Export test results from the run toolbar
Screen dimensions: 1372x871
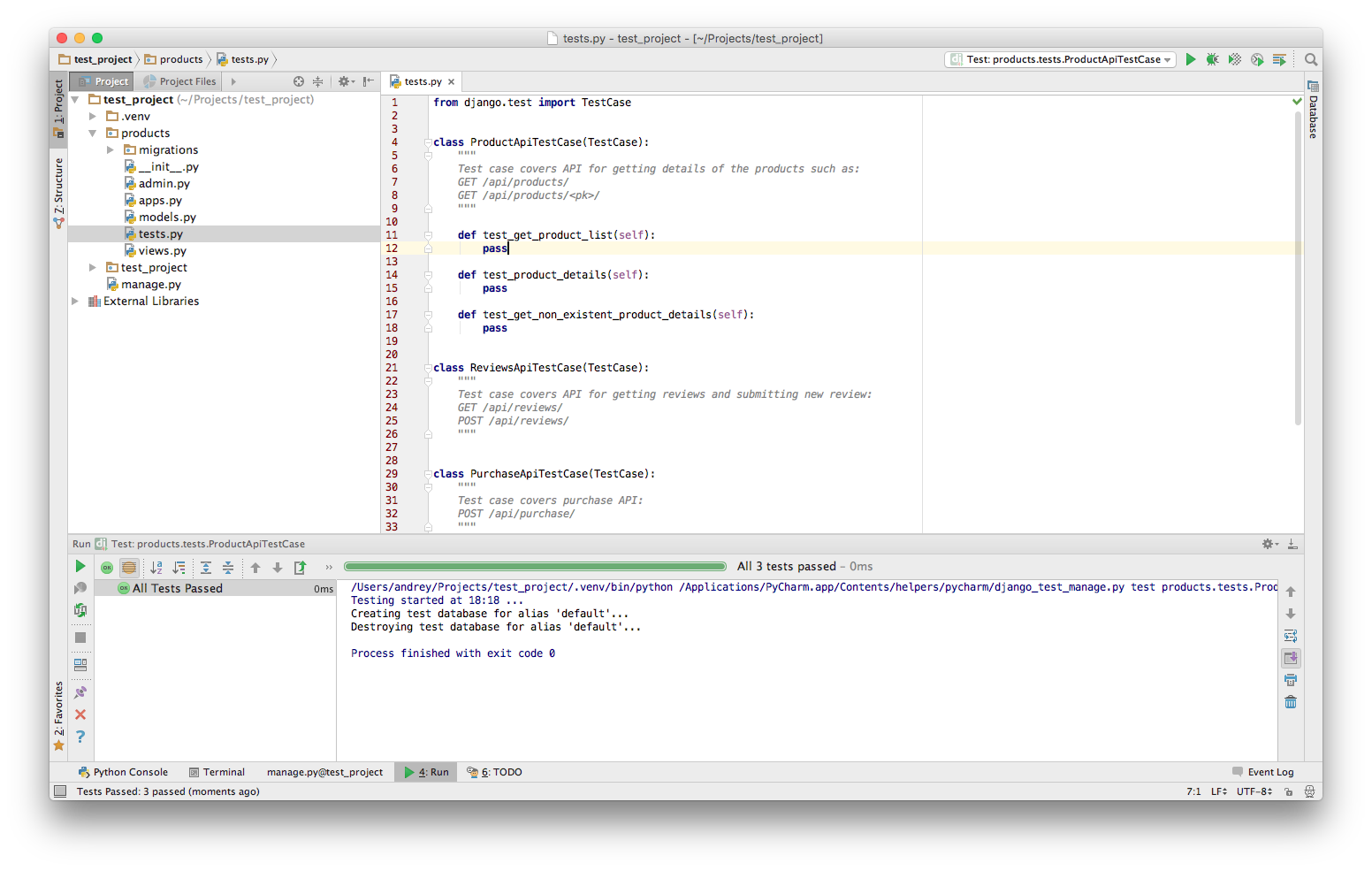[300, 567]
